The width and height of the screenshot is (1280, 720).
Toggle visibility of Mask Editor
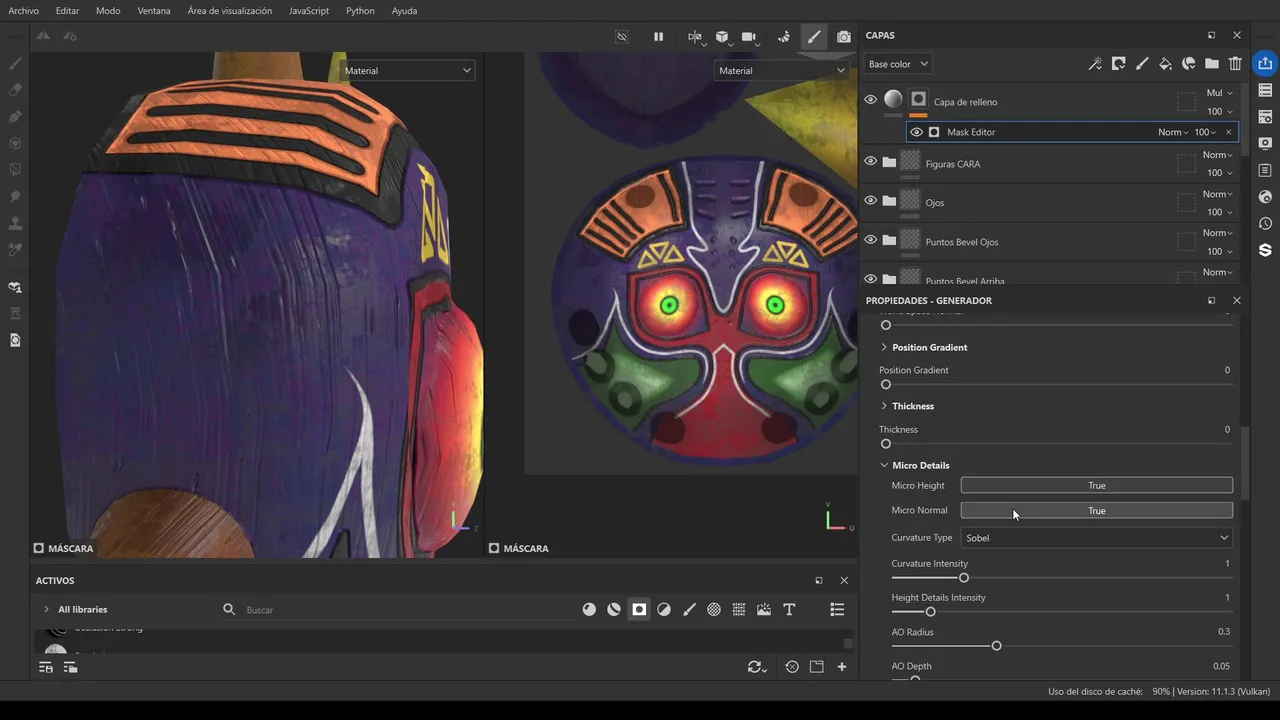pos(916,132)
